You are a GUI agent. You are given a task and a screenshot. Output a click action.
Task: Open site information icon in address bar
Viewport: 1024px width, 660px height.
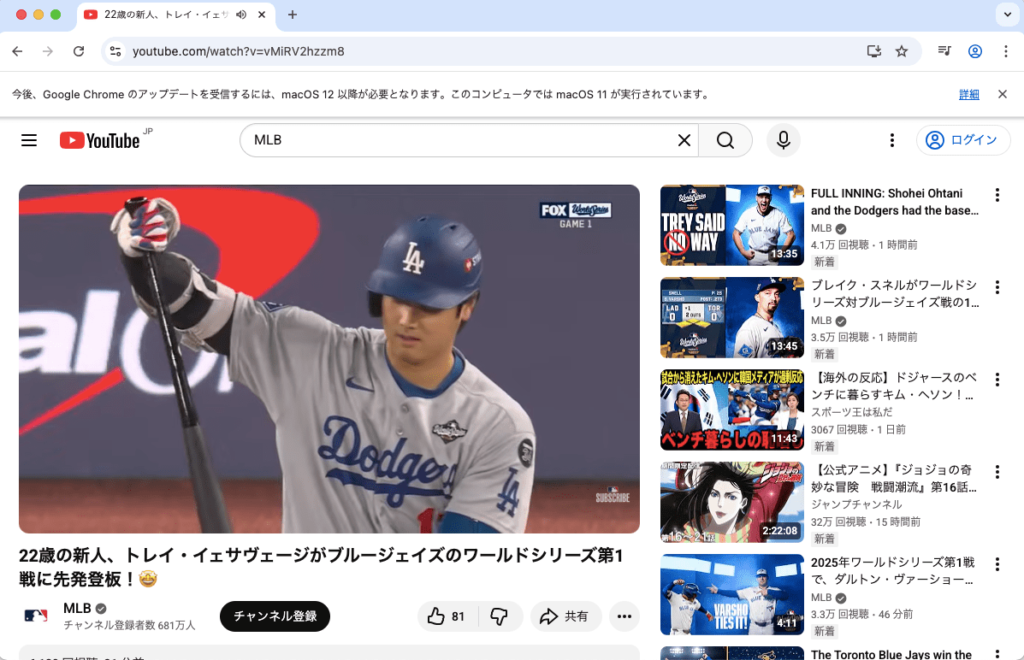pyautogui.click(x=116, y=51)
